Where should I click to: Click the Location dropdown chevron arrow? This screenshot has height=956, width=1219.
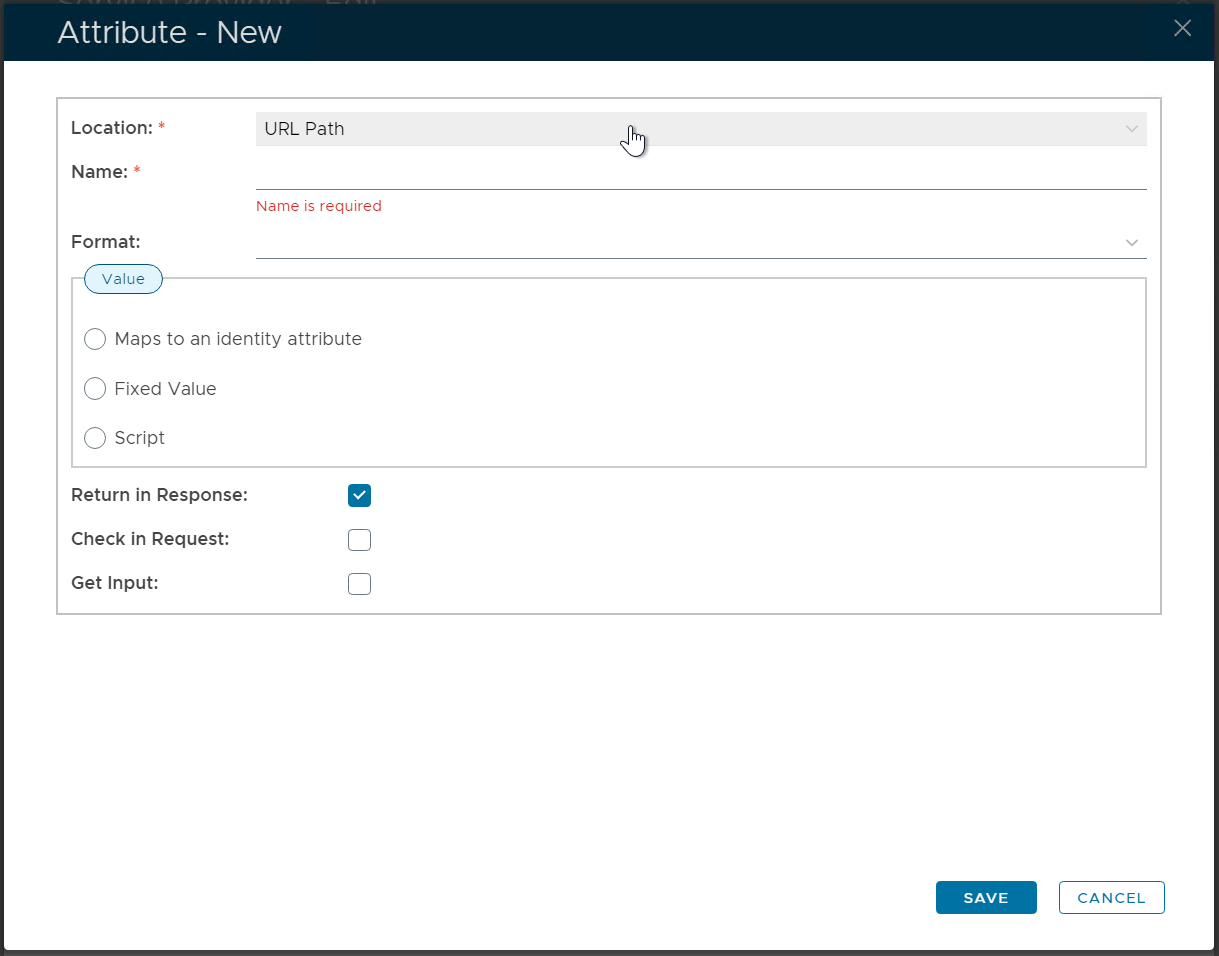pyautogui.click(x=1132, y=129)
